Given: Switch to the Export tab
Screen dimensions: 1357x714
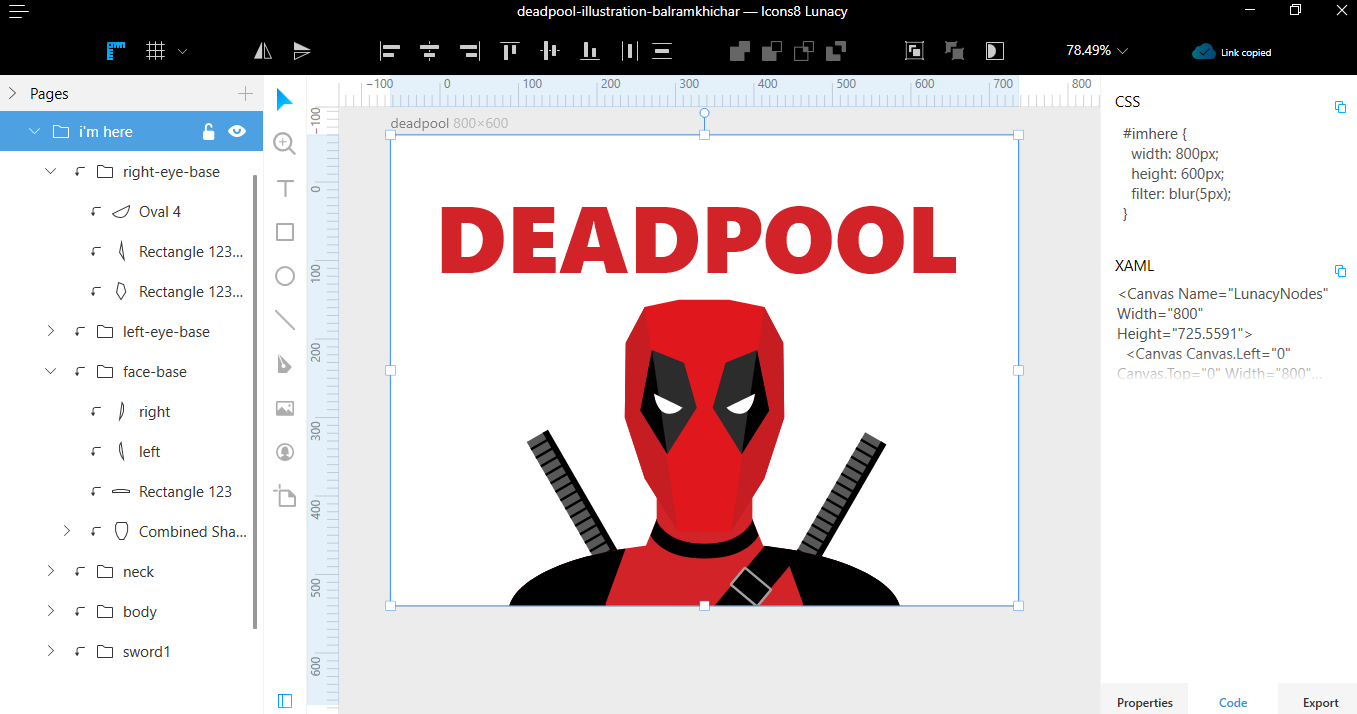Looking at the screenshot, I should click(1320, 702).
